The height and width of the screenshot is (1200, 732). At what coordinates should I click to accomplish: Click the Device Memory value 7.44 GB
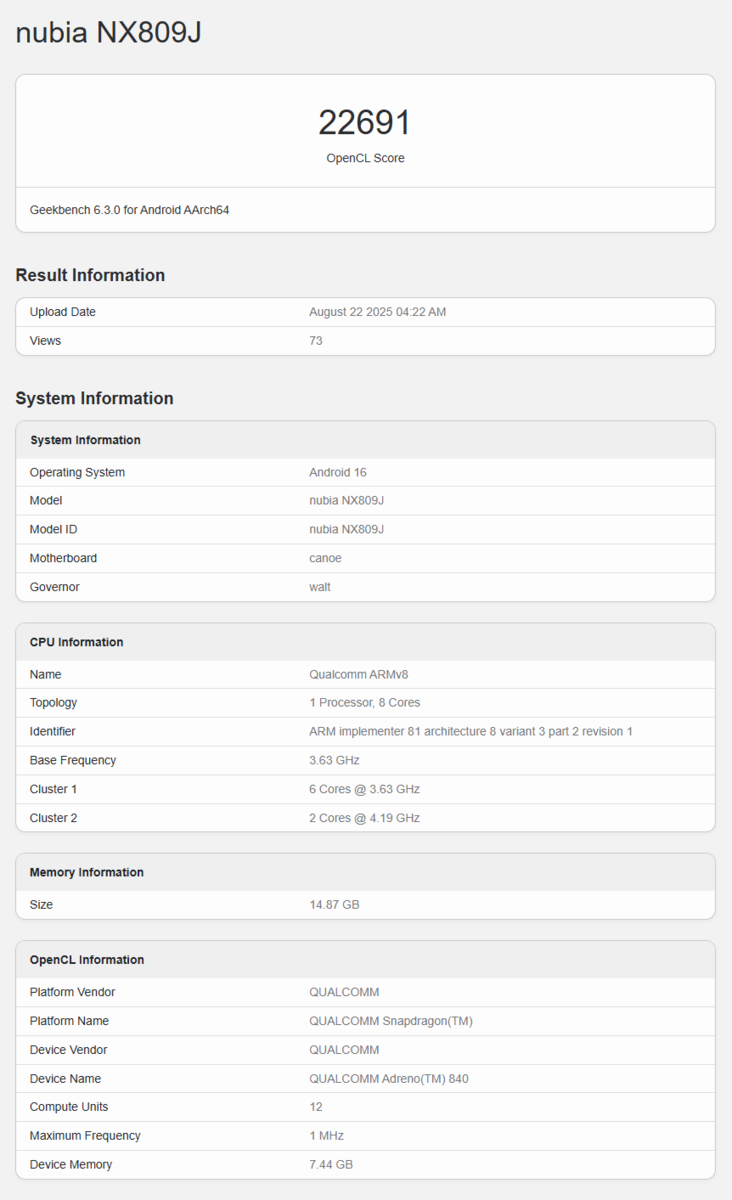click(331, 1165)
